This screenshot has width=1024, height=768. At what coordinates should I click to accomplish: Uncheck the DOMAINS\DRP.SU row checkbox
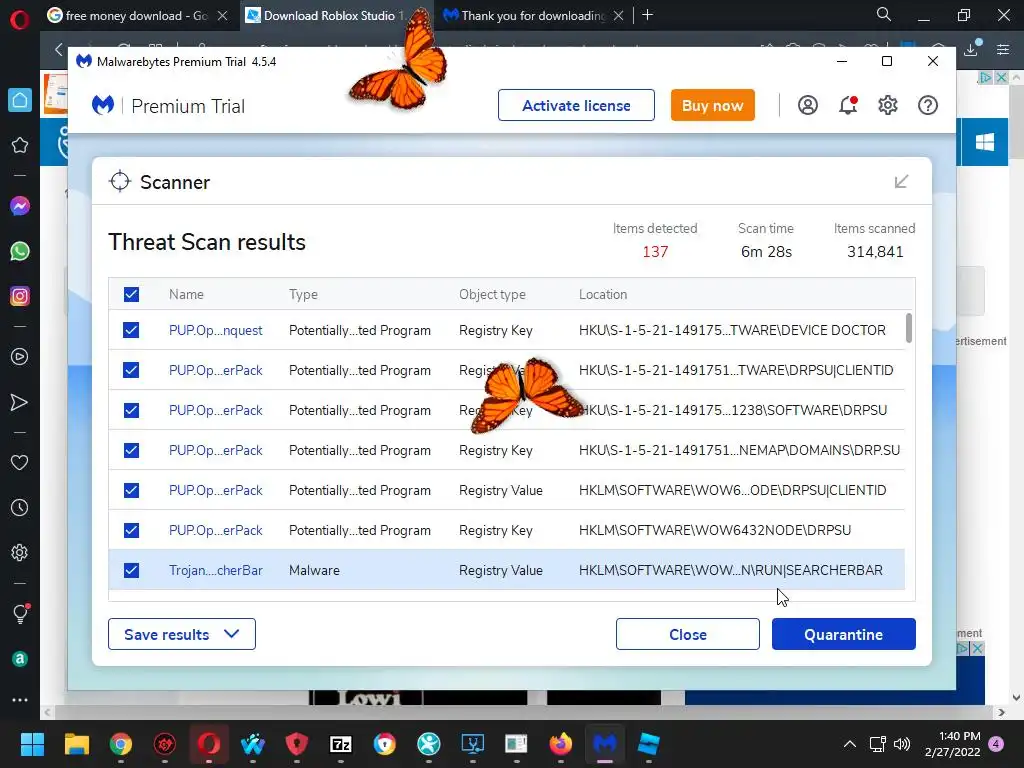131,451
